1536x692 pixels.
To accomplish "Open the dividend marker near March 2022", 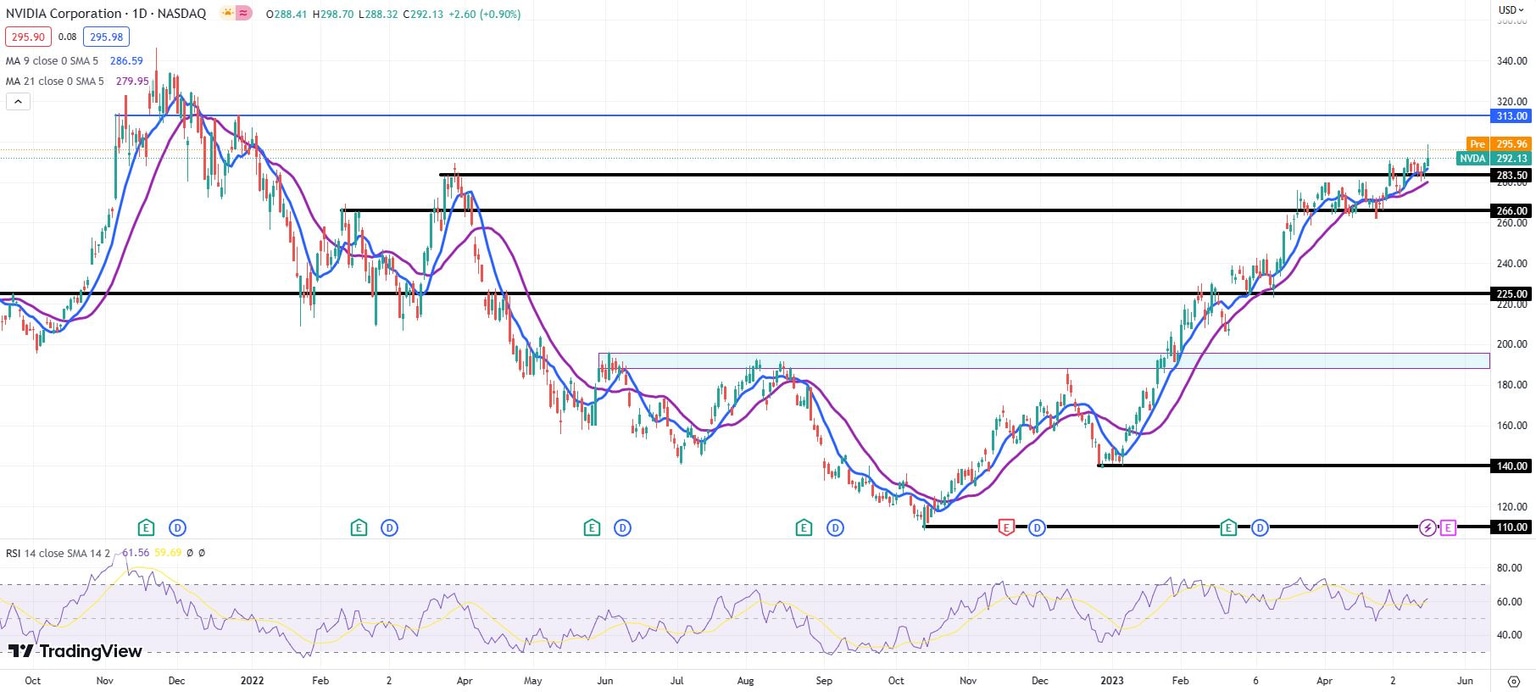I will click(x=389, y=527).
